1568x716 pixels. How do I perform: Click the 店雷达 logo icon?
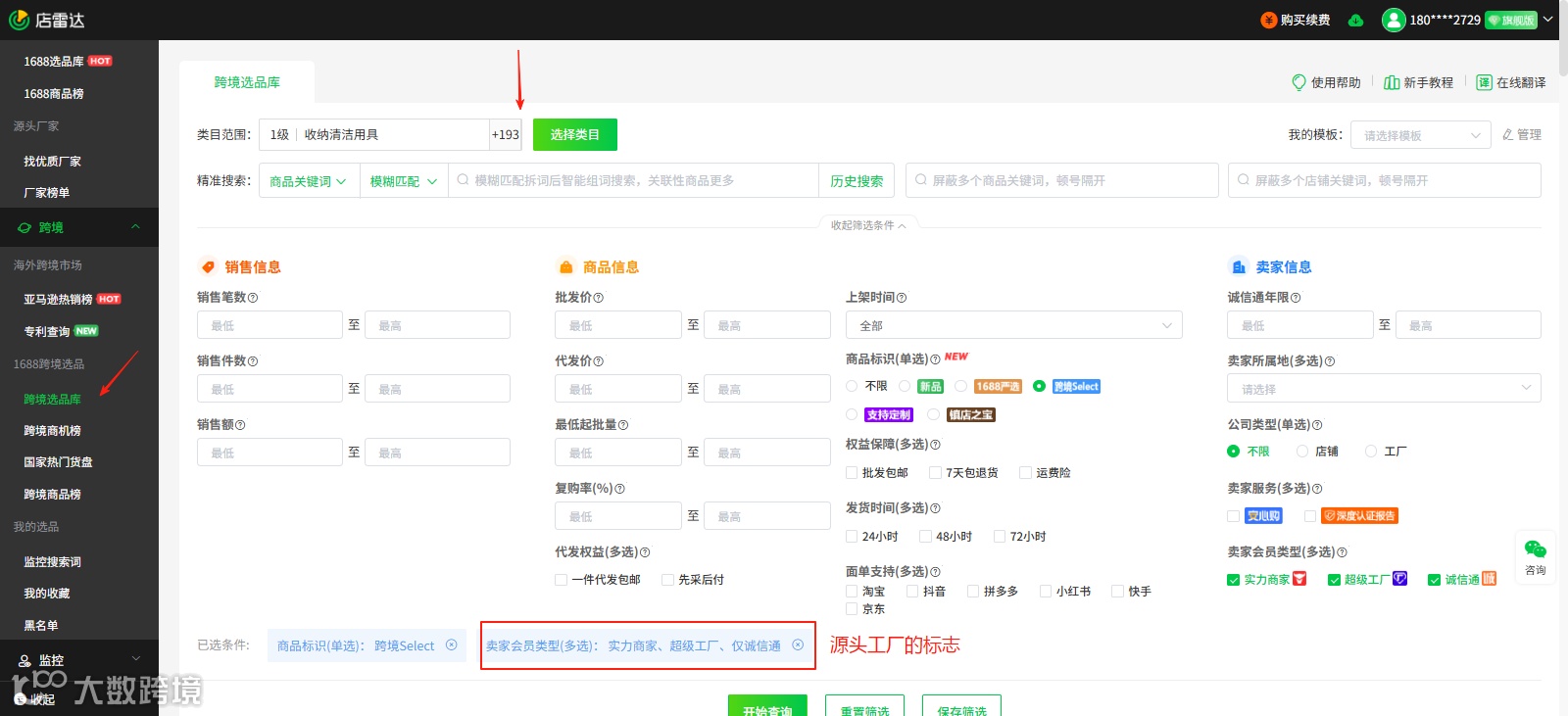(x=19, y=20)
